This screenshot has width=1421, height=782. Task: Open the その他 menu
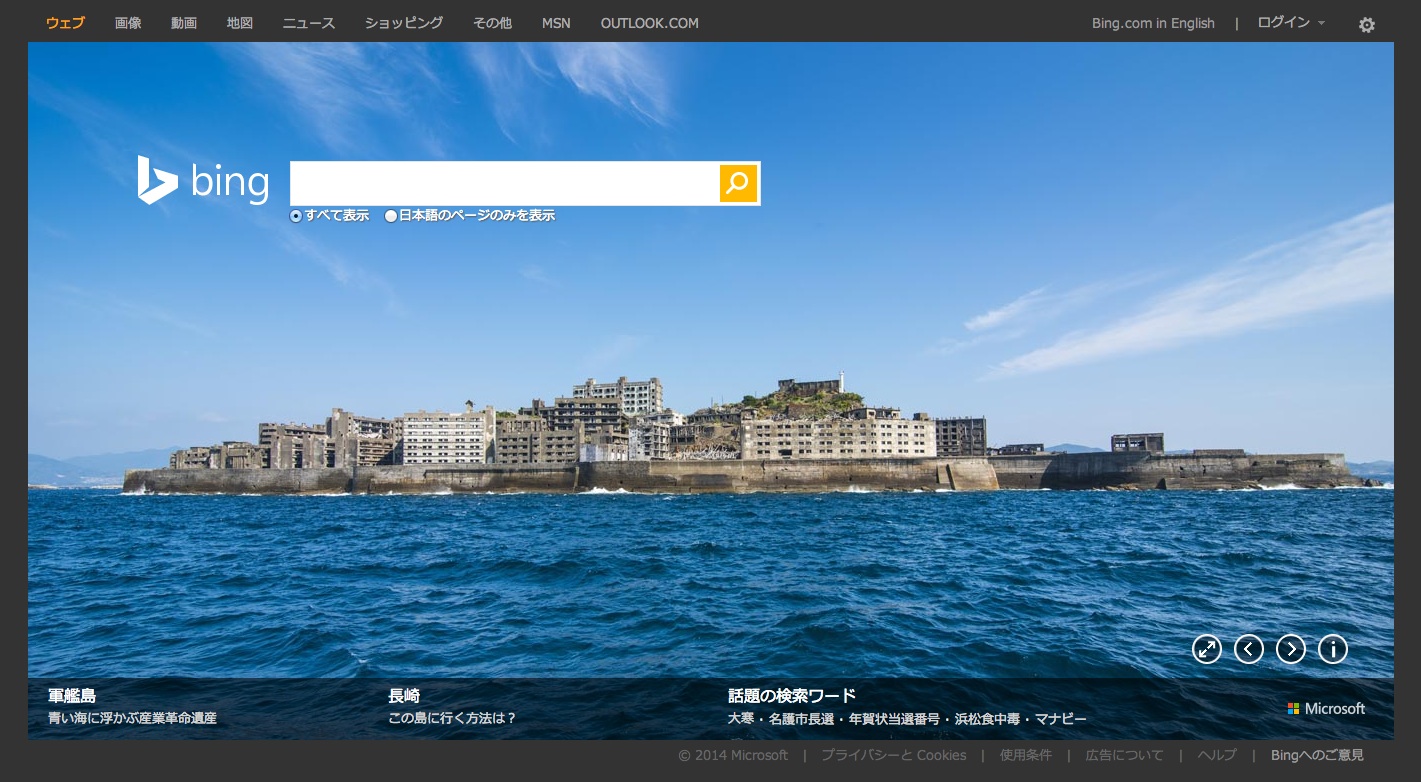[x=492, y=23]
